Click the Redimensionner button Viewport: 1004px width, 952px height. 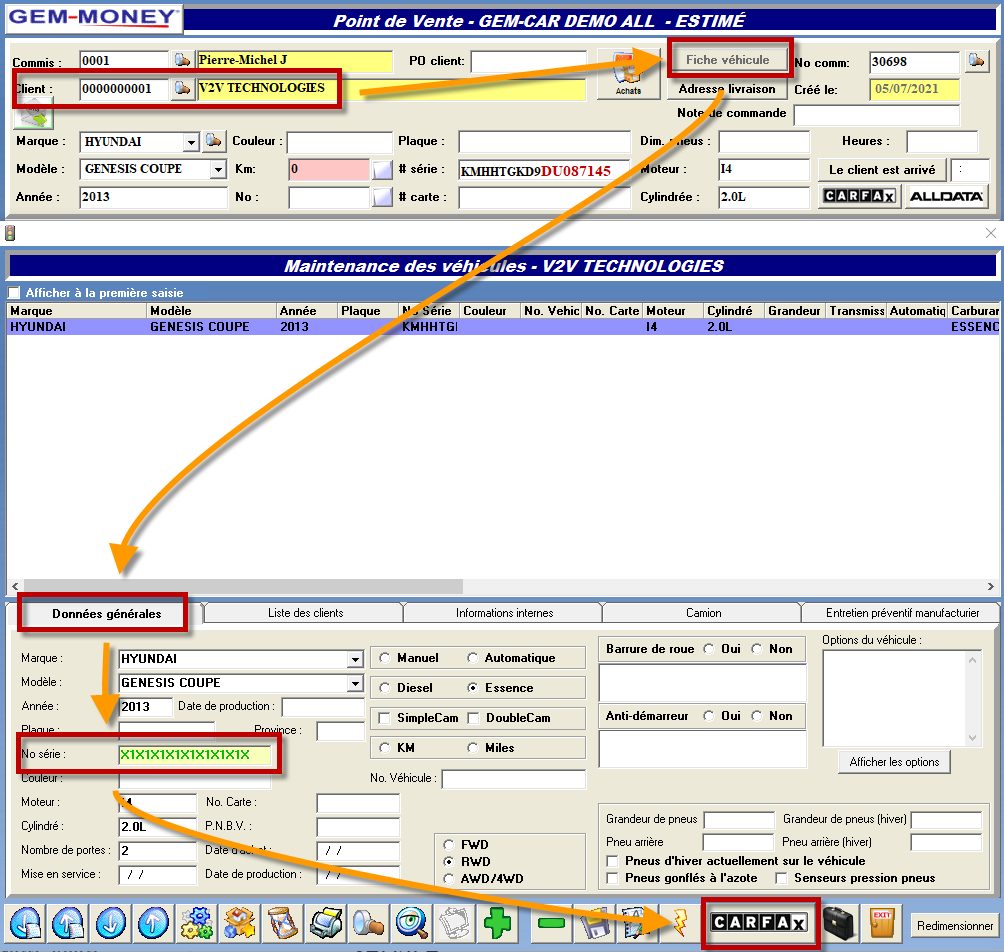[955, 926]
